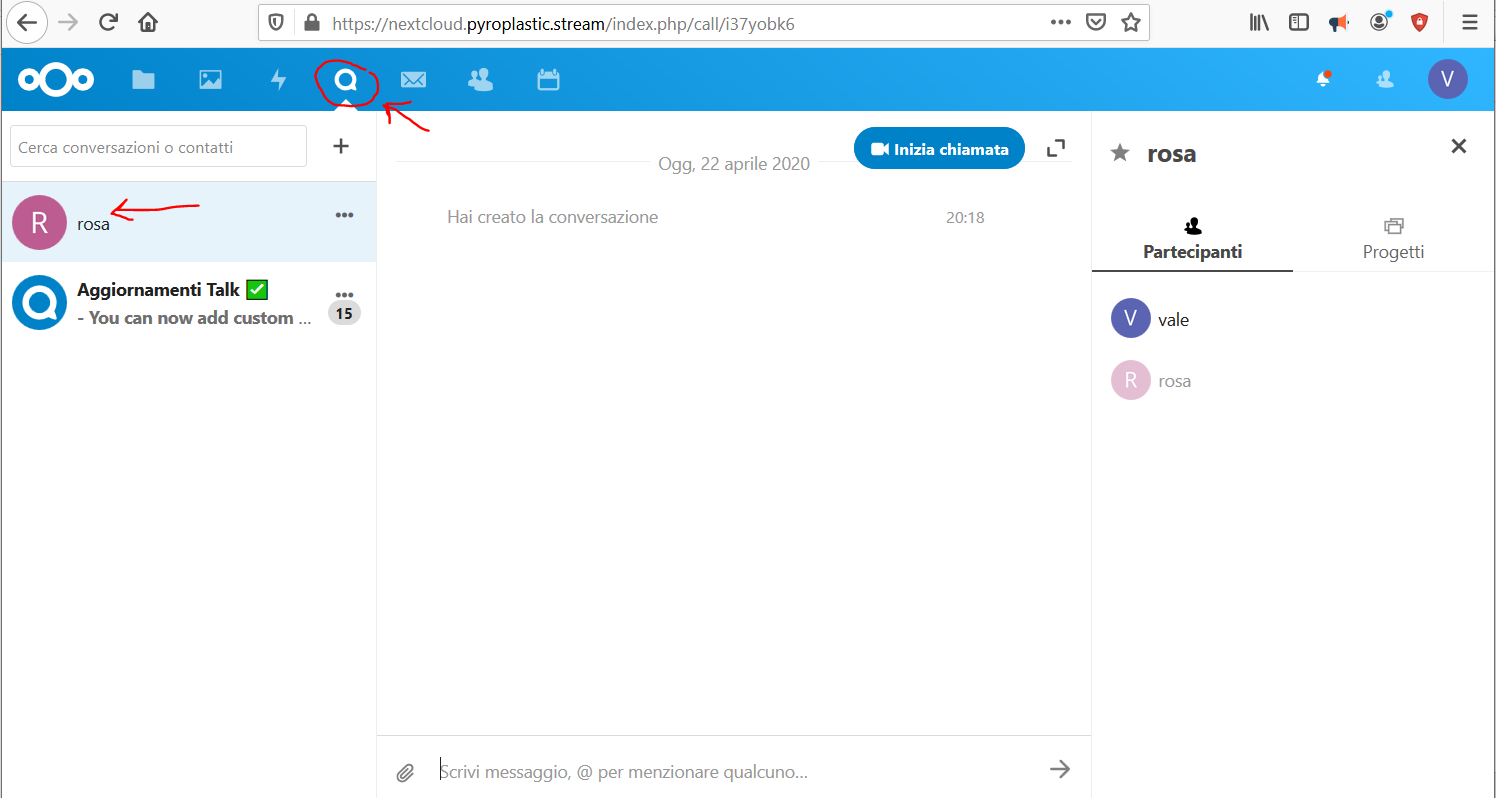
Task: Toggle the bookmark star in the address bar
Action: (1131, 22)
